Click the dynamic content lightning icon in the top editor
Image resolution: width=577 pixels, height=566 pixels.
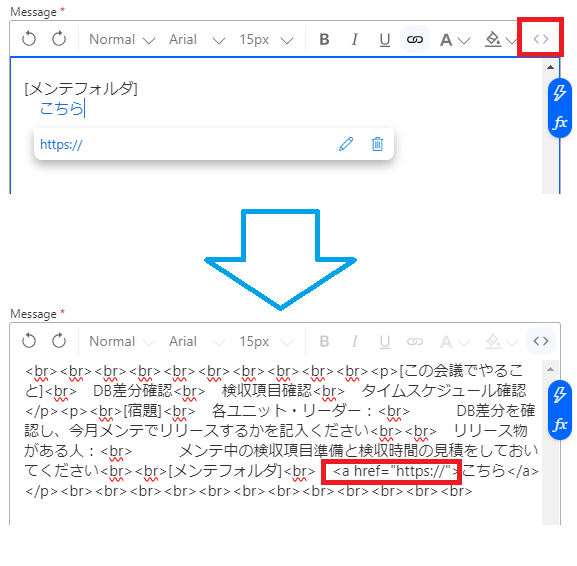click(560, 93)
